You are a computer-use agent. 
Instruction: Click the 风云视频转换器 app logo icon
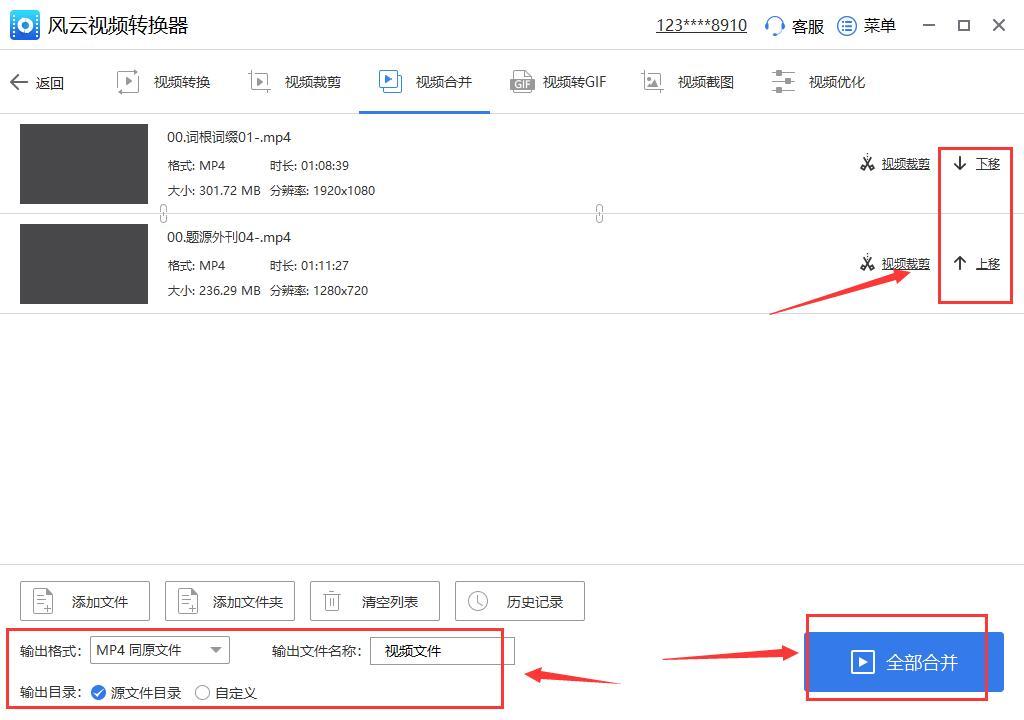pyautogui.click(x=25, y=25)
